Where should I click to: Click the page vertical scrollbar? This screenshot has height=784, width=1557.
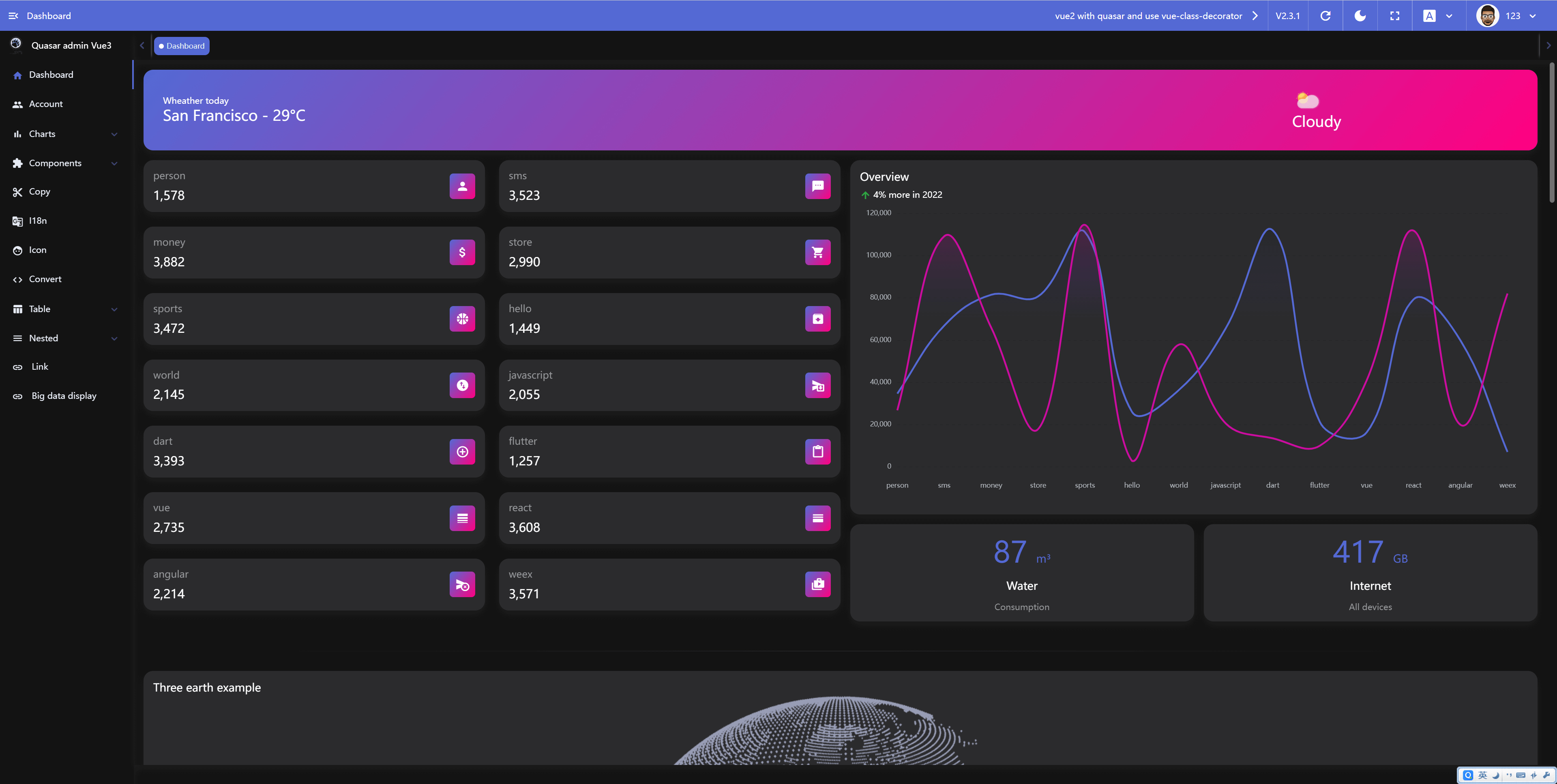[1551, 133]
